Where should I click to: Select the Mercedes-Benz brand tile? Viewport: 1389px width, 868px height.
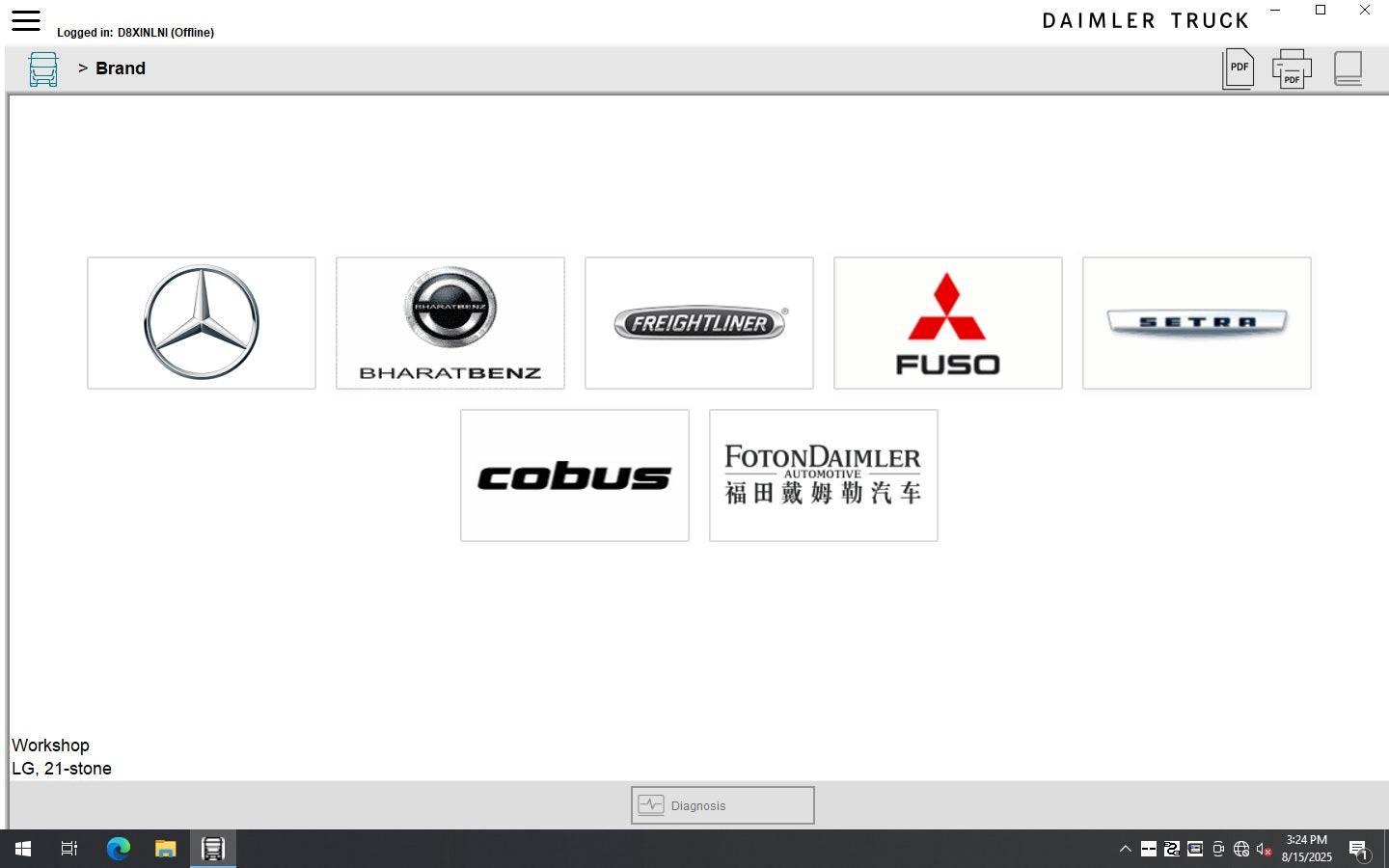pyautogui.click(x=202, y=323)
